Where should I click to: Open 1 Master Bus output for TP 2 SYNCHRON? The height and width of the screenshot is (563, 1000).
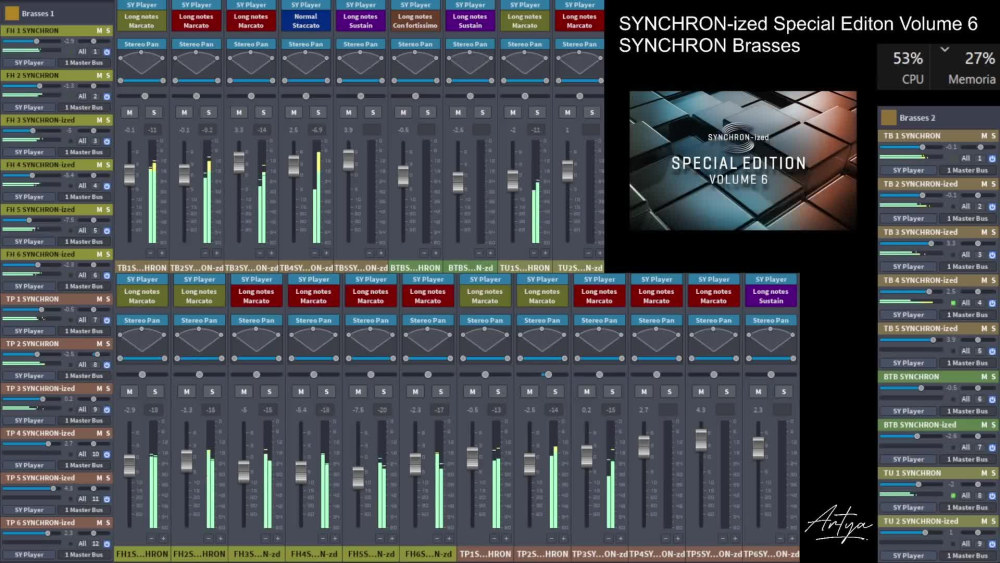pos(84,376)
